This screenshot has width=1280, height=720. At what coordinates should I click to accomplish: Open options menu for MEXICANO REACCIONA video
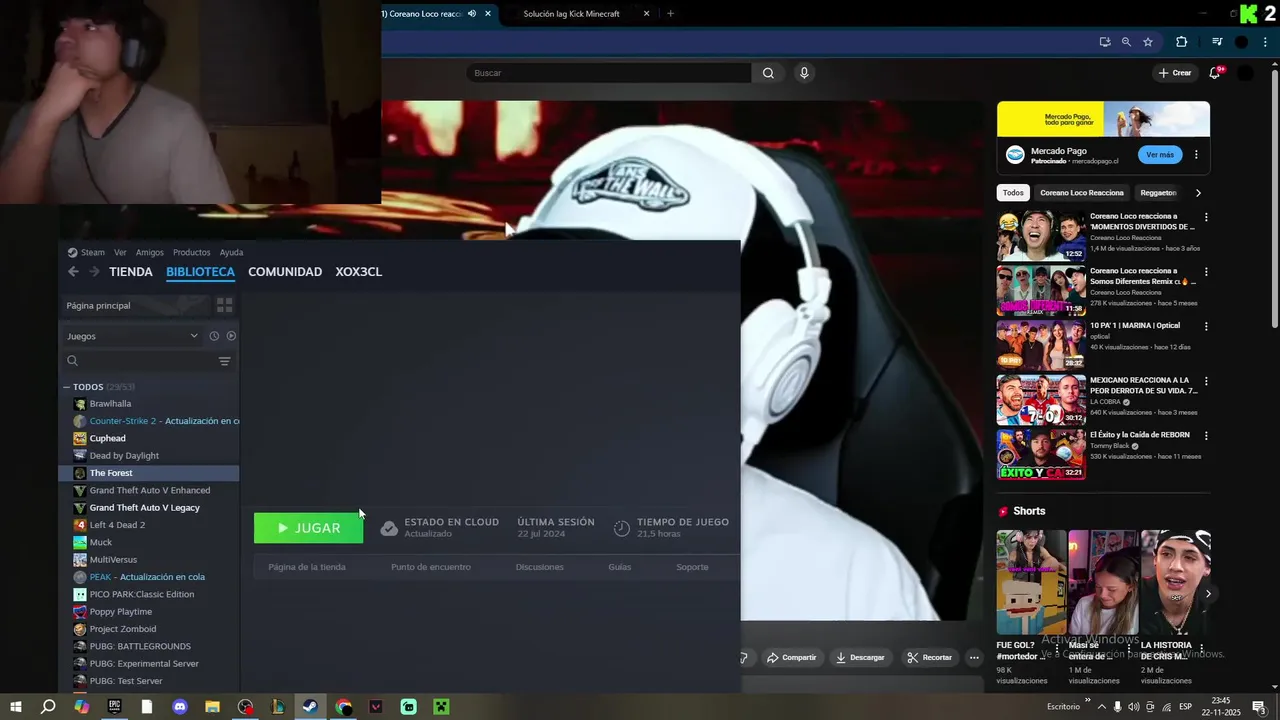click(x=1206, y=381)
